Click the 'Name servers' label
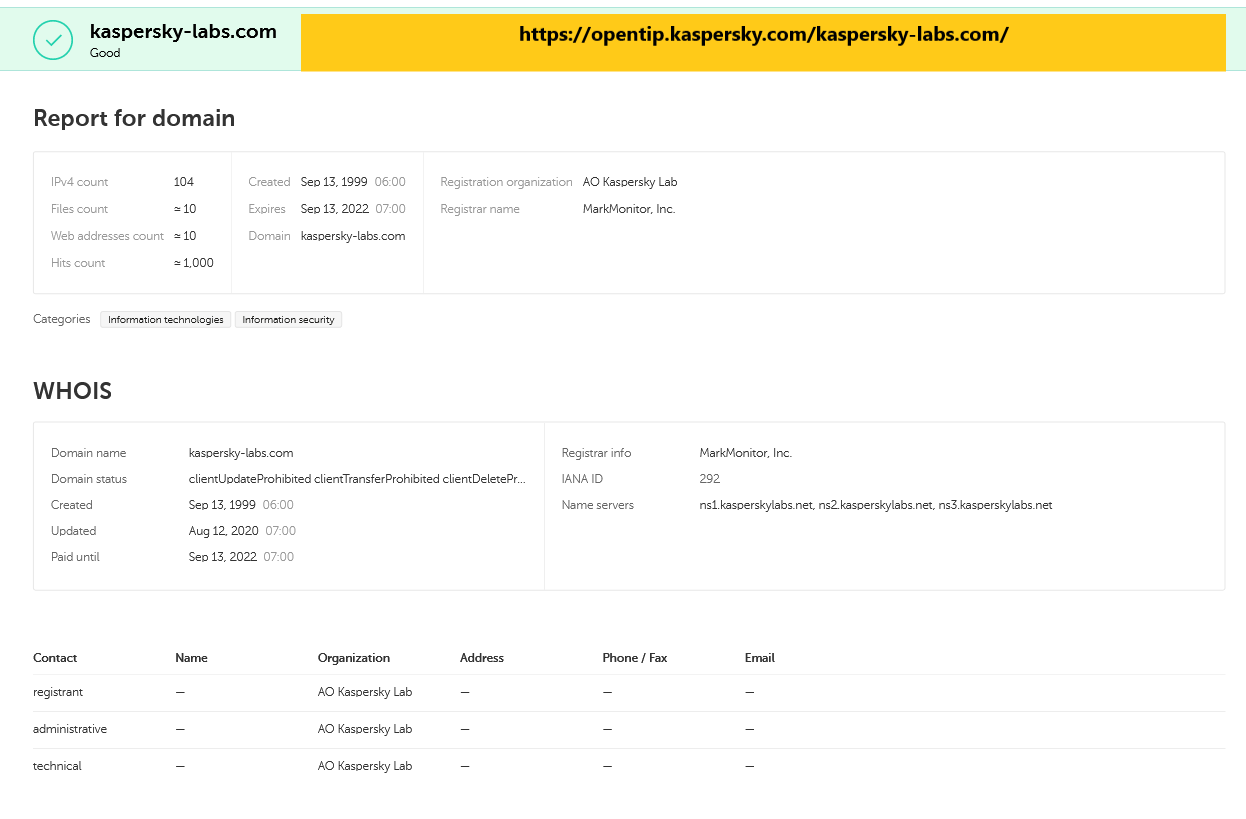 pyautogui.click(x=598, y=505)
